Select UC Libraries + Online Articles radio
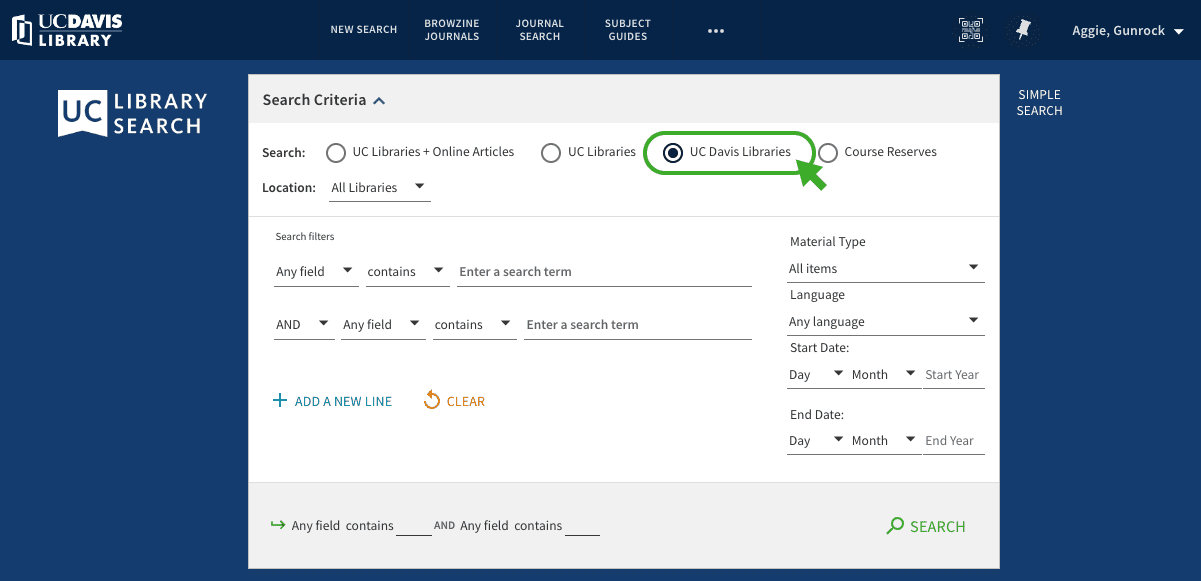The height and width of the screenshot is (581, 1201). (x=336, y=153)
